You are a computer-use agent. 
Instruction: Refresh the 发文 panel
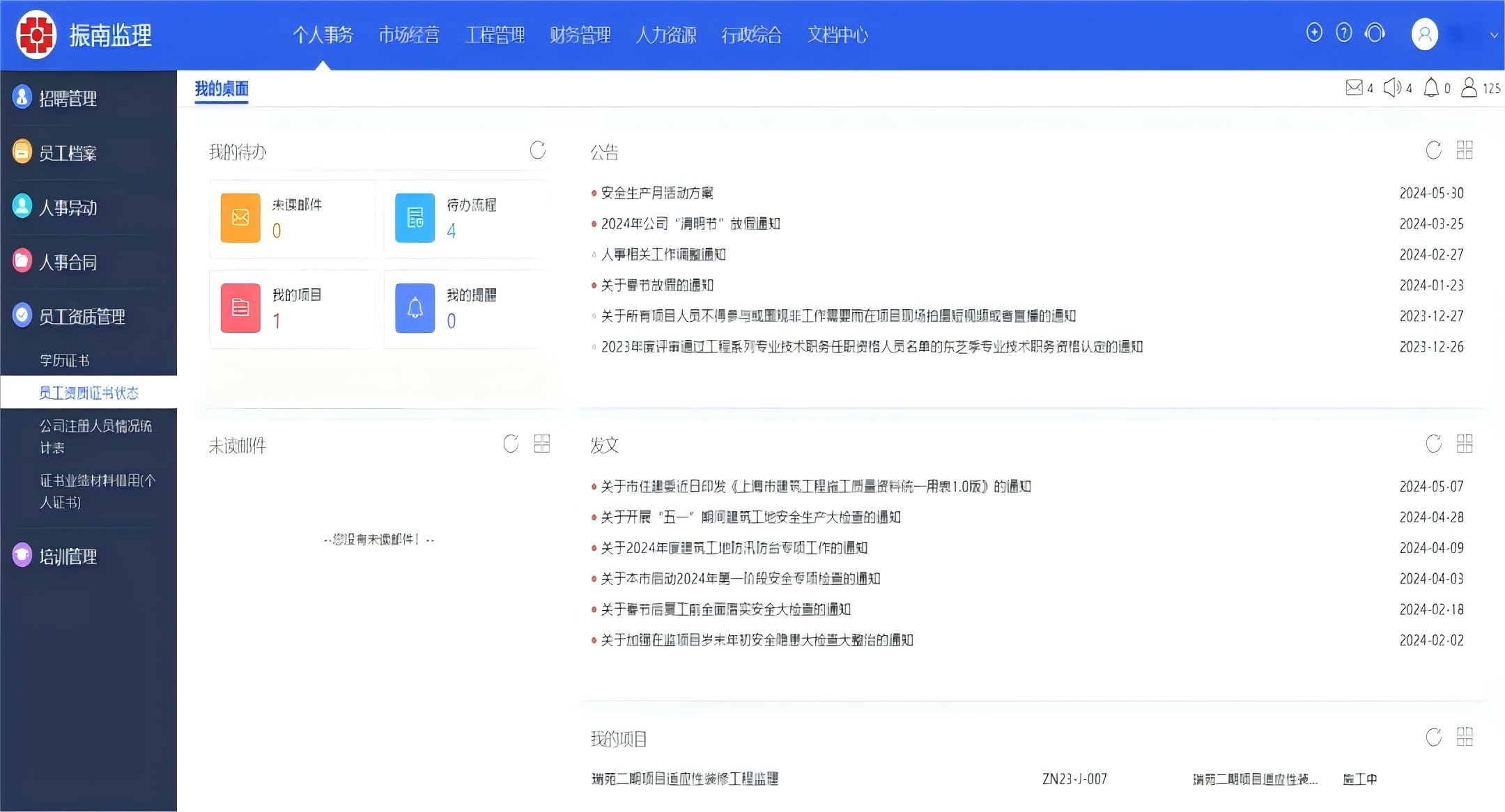1433,444
